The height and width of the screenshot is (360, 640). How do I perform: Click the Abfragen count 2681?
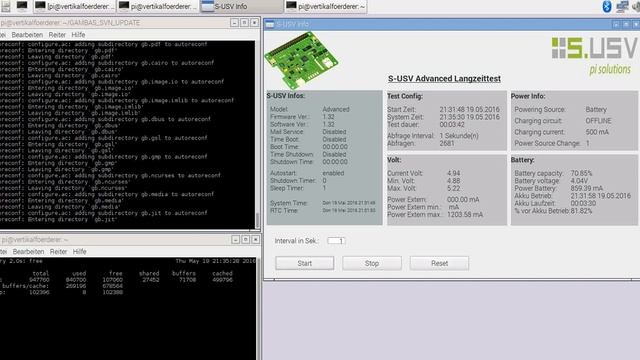[447, 143]
